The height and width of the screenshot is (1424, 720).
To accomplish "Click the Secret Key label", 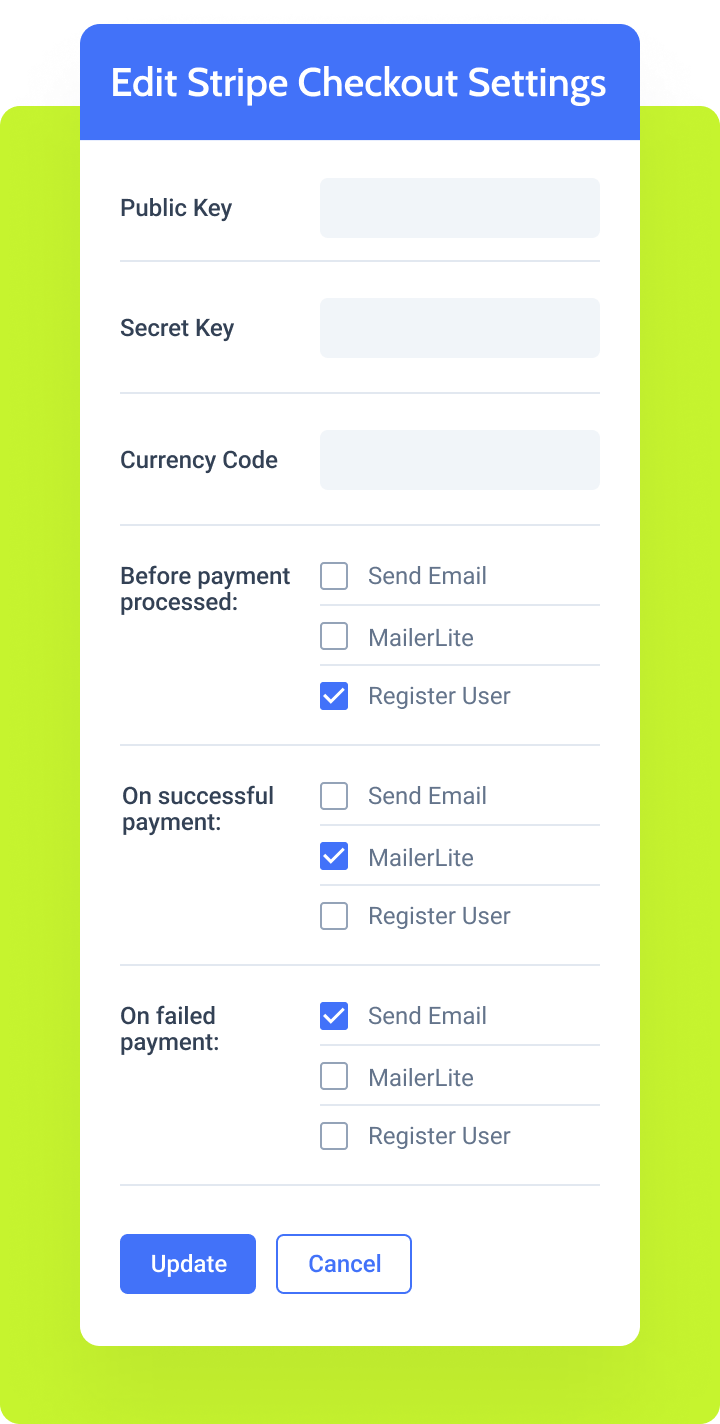I will tap(177, 328).
